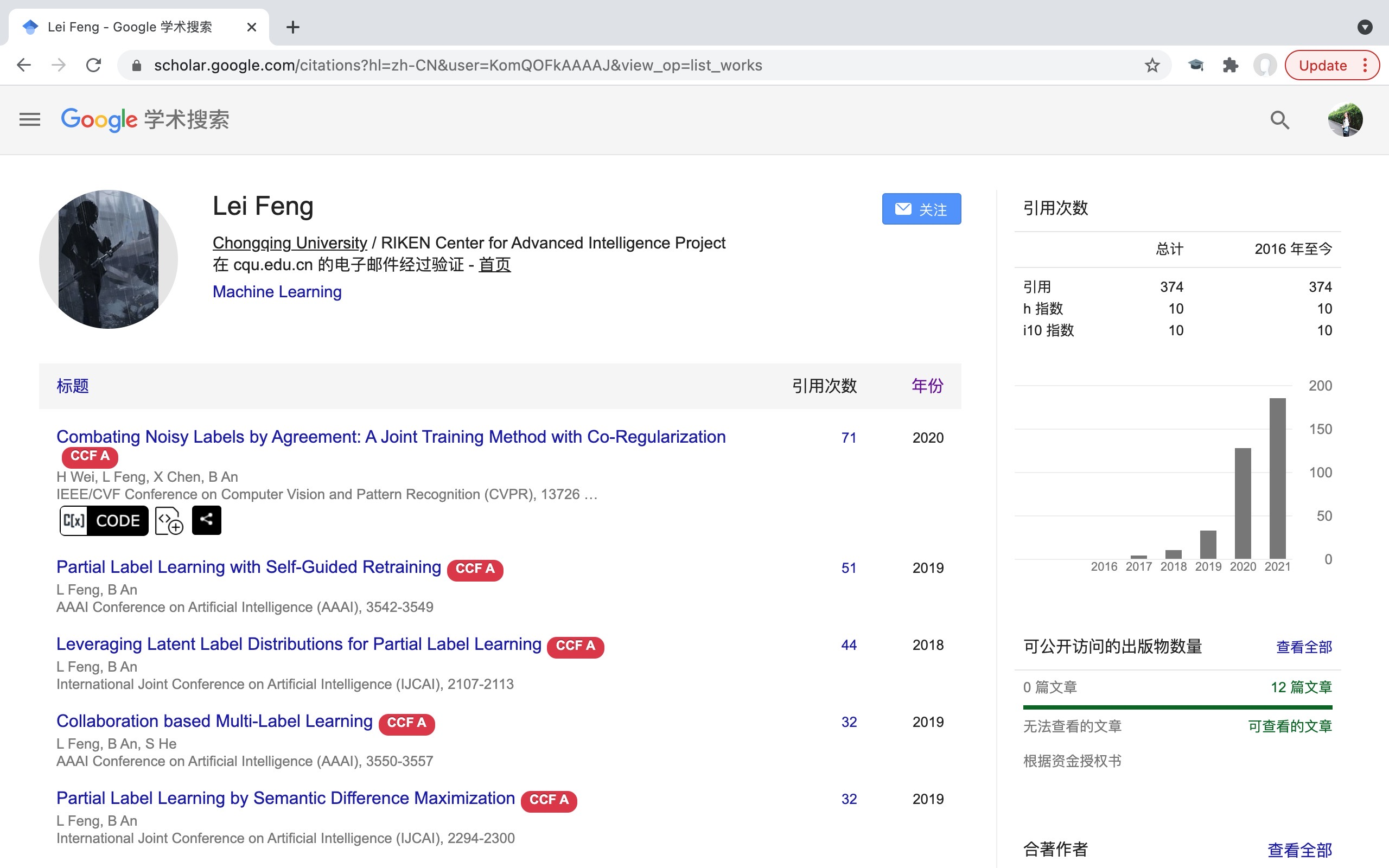Click the cite icon below Combating Noisy Labels

(169, 520)
